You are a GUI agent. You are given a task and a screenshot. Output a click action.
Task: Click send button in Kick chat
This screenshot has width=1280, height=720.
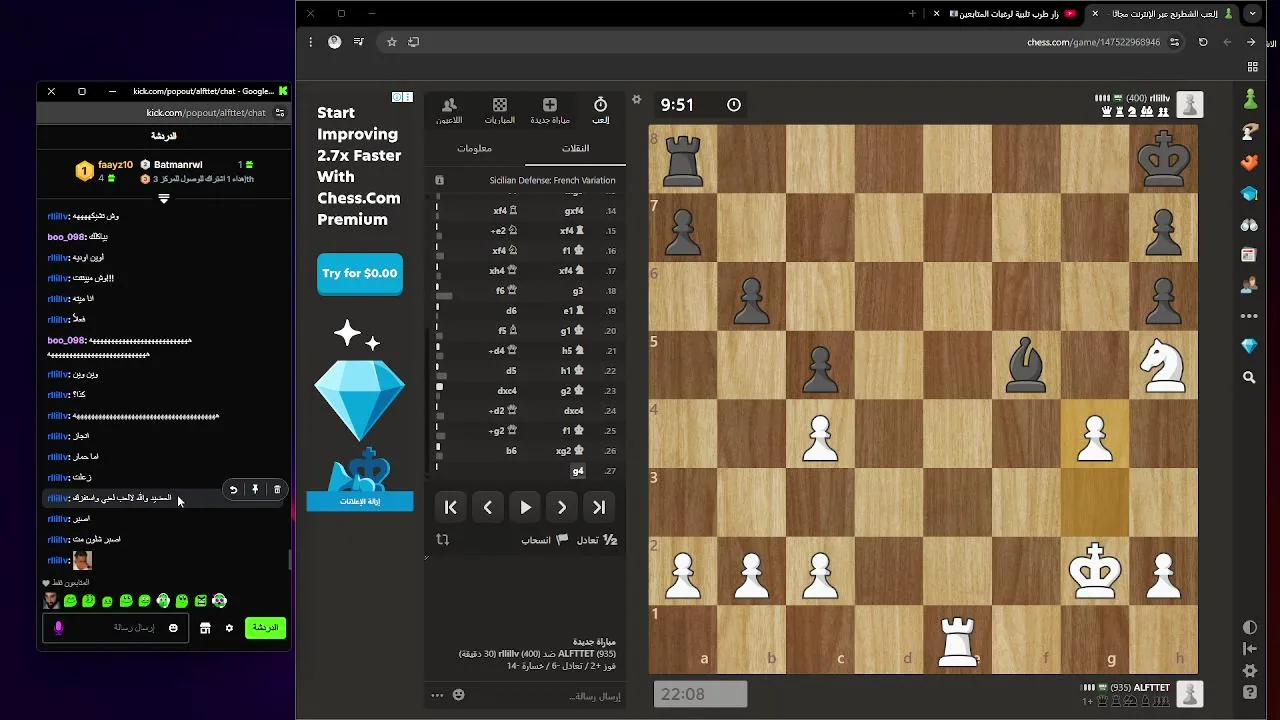pos(265,627)
